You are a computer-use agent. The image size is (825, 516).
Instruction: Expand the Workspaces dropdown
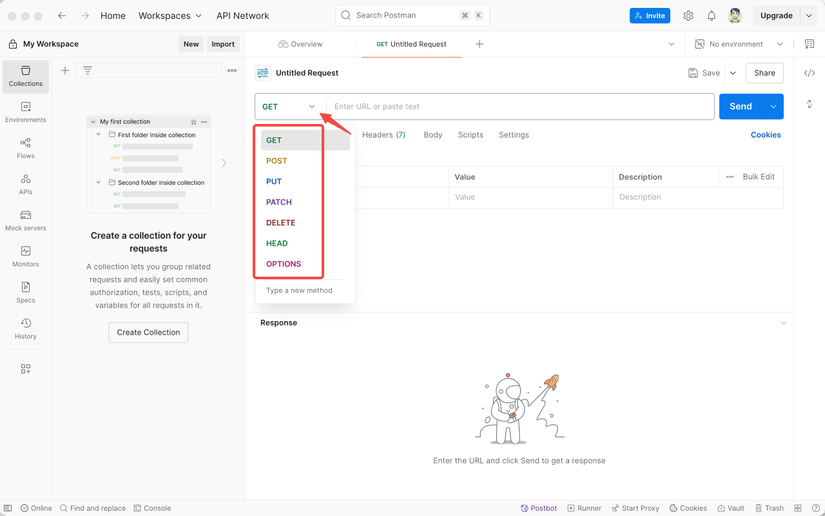pos(169,16)
